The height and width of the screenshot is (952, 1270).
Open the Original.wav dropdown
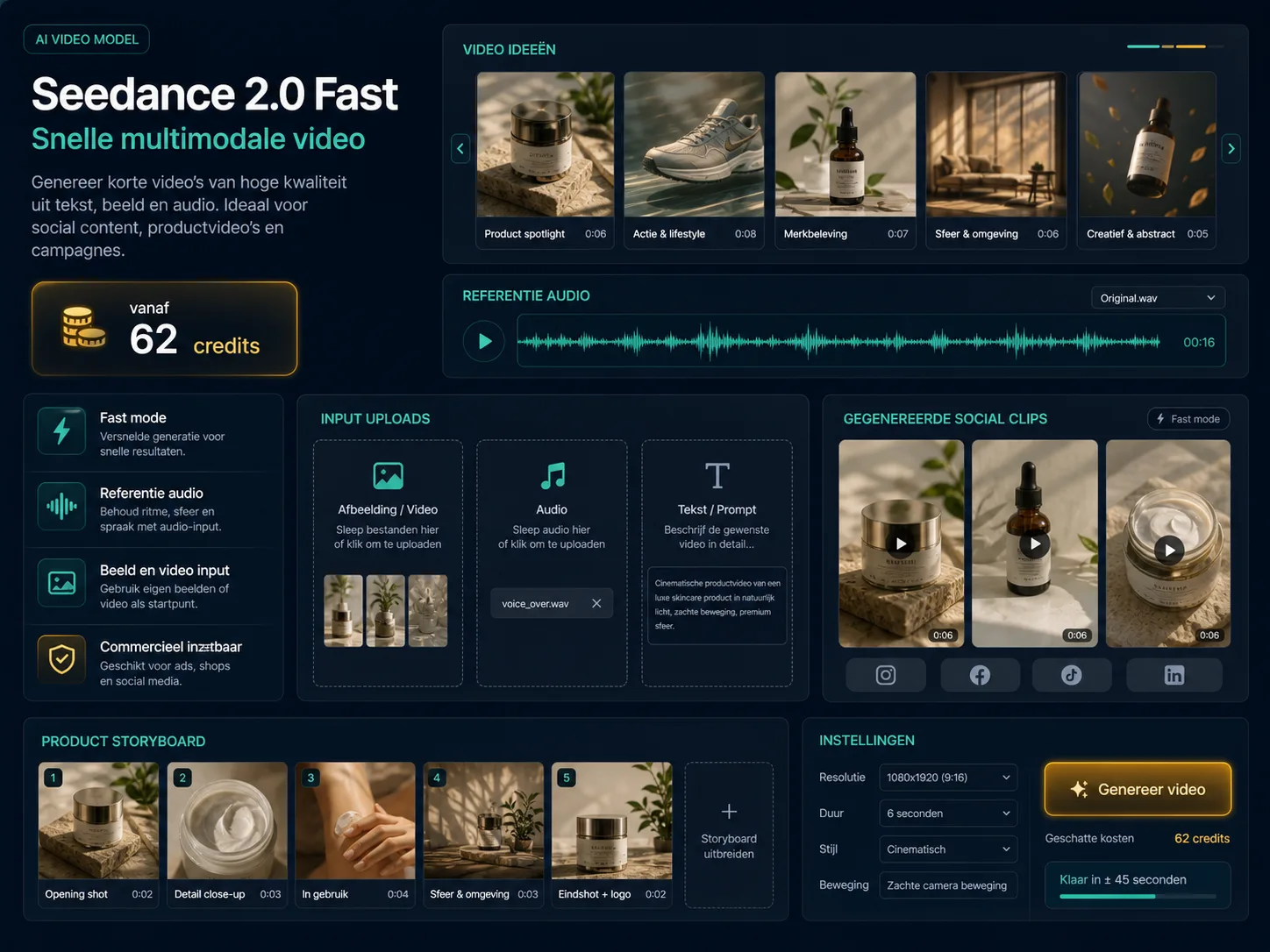click(x=1158, y=298)
